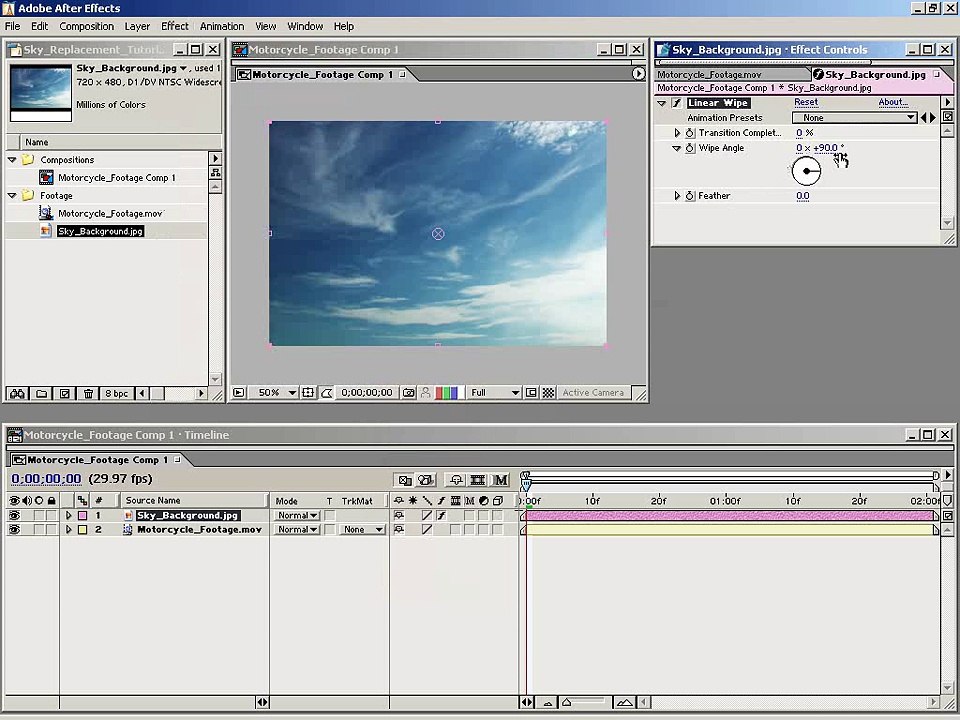This screenshot has width=960, height=720.
Task: Toggle shy switch on Motorcycle_Footage.mov layer
Action: pos(399,530)
